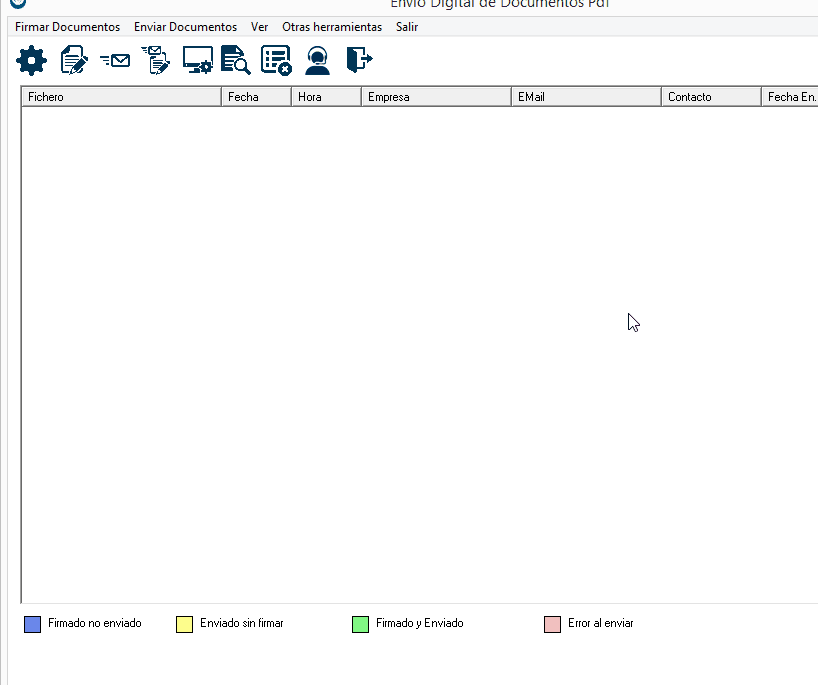Click the sign and send document icon
This screenshot has height=685, width=818.
point(156,61)
